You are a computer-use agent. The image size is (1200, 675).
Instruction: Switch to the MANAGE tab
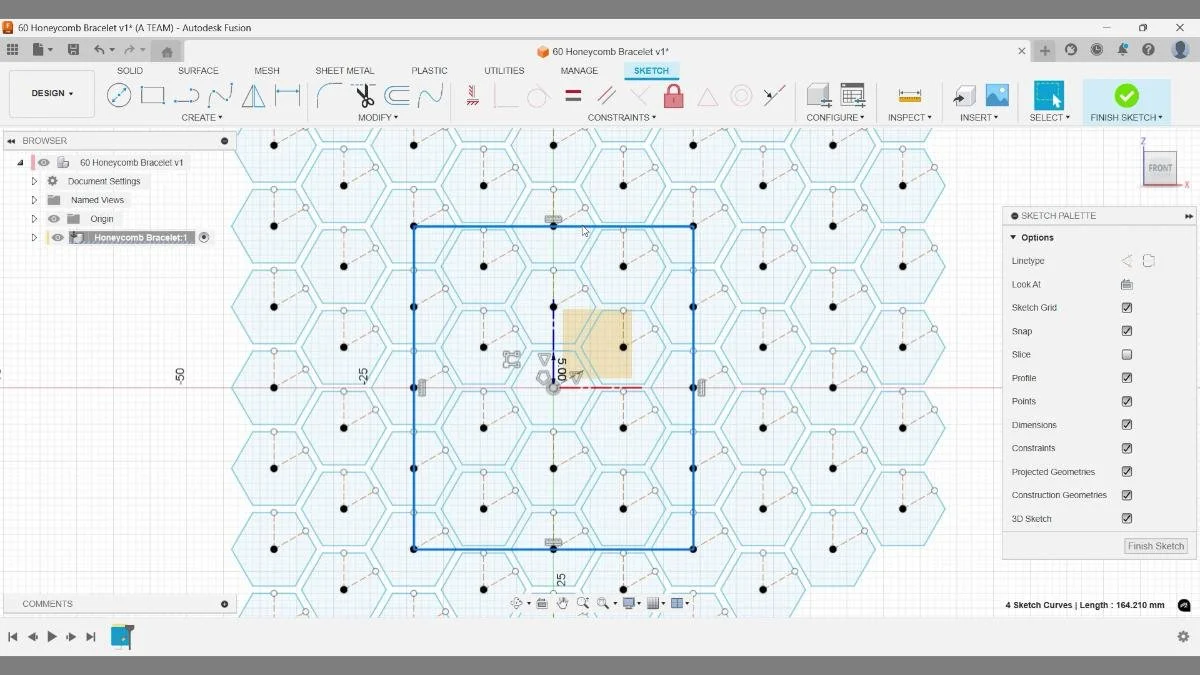[x=578, y=70]
